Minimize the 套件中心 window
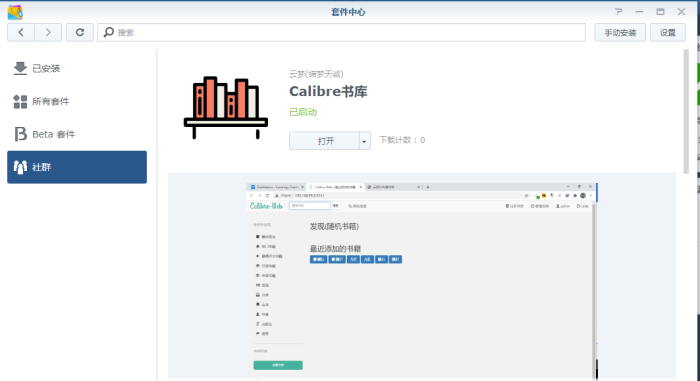 pos(639,12)
